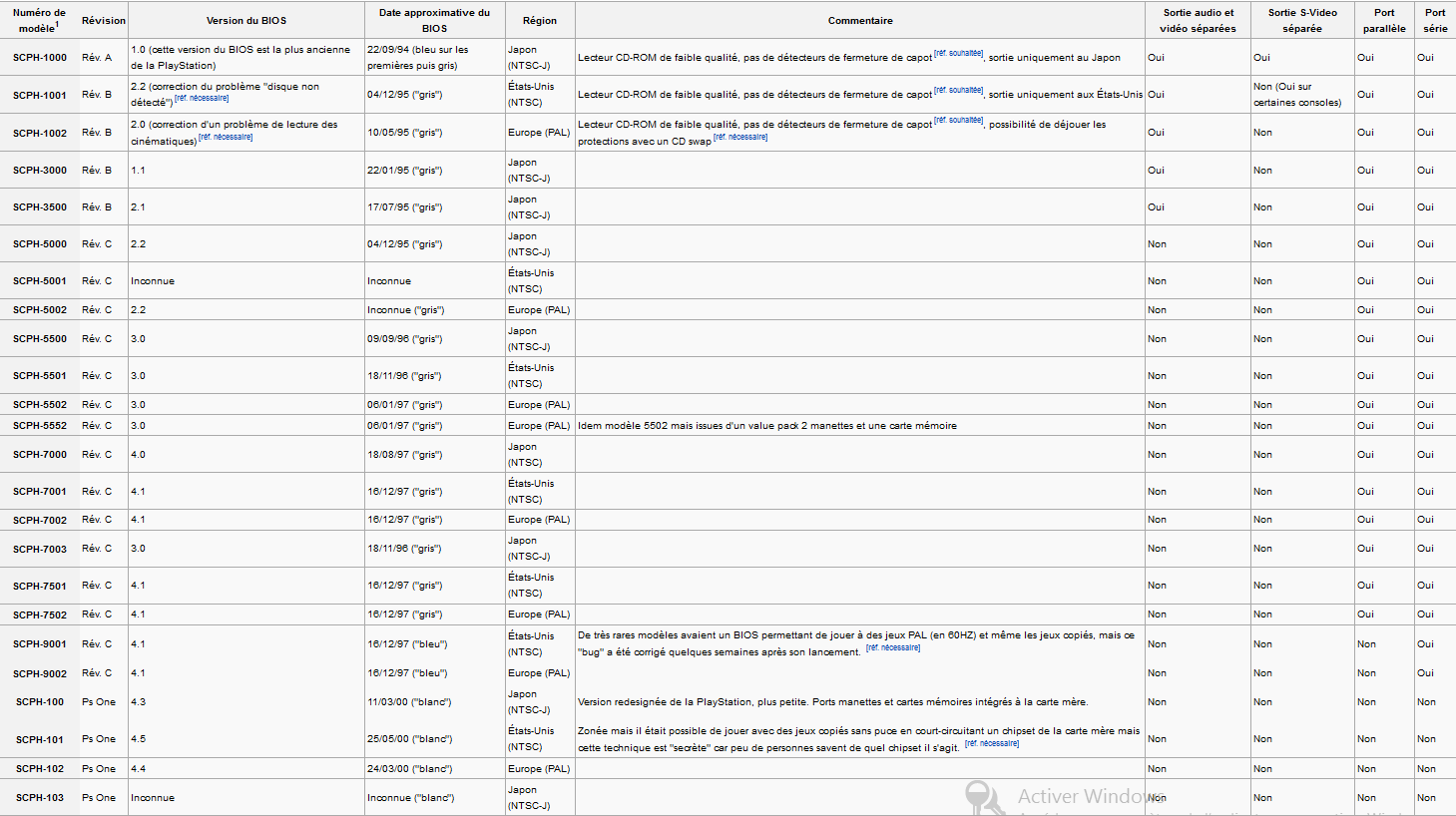Click the "De très rares modèles" comment

pyautogui.click(x=856, y=643)
